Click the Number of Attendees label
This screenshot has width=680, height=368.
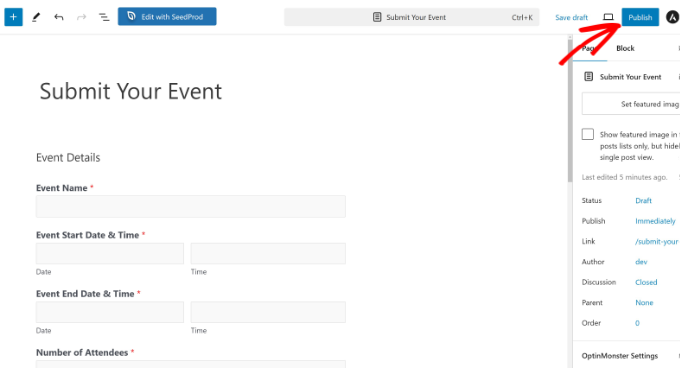(82, 352)
